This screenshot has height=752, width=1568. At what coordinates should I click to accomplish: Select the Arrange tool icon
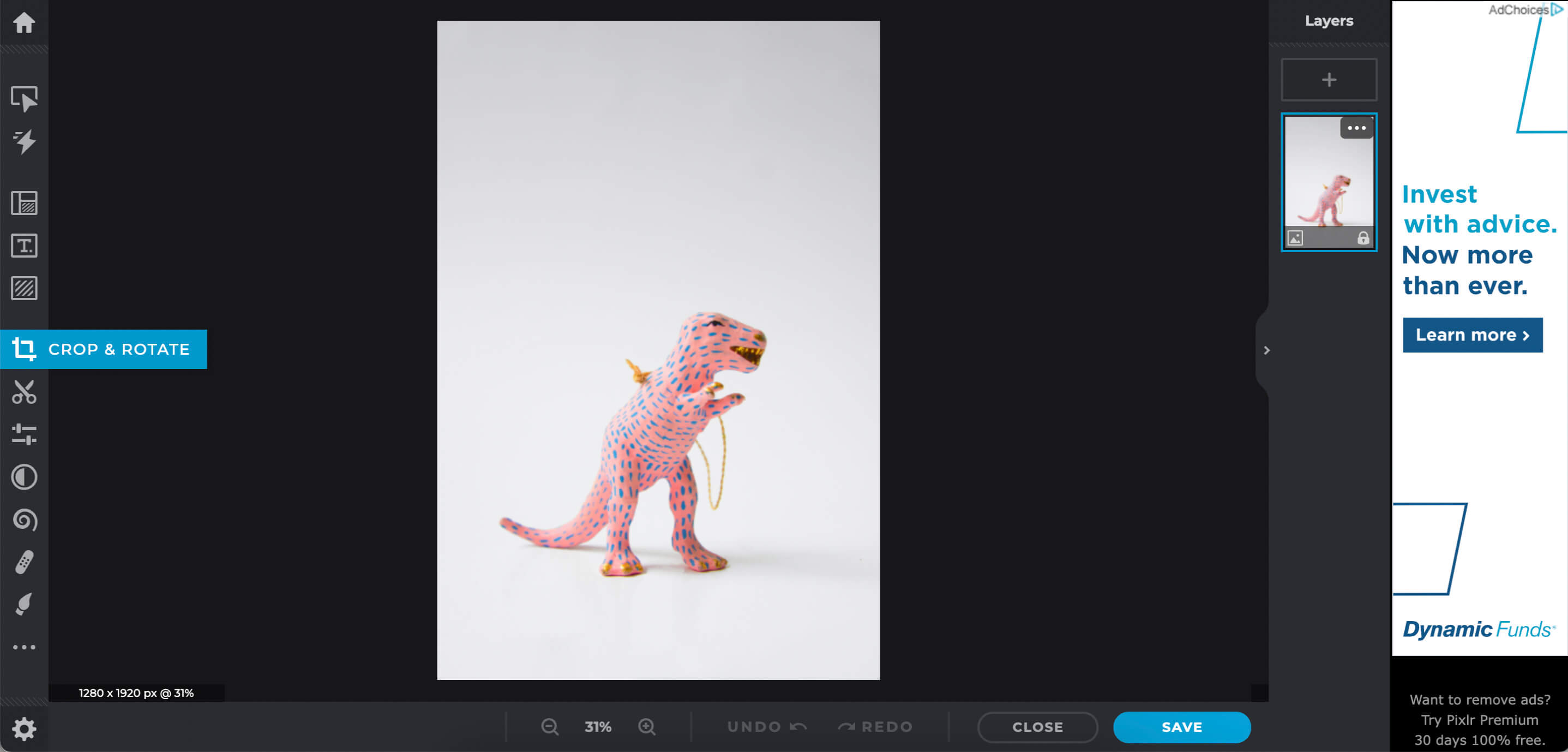pos(25,99)
